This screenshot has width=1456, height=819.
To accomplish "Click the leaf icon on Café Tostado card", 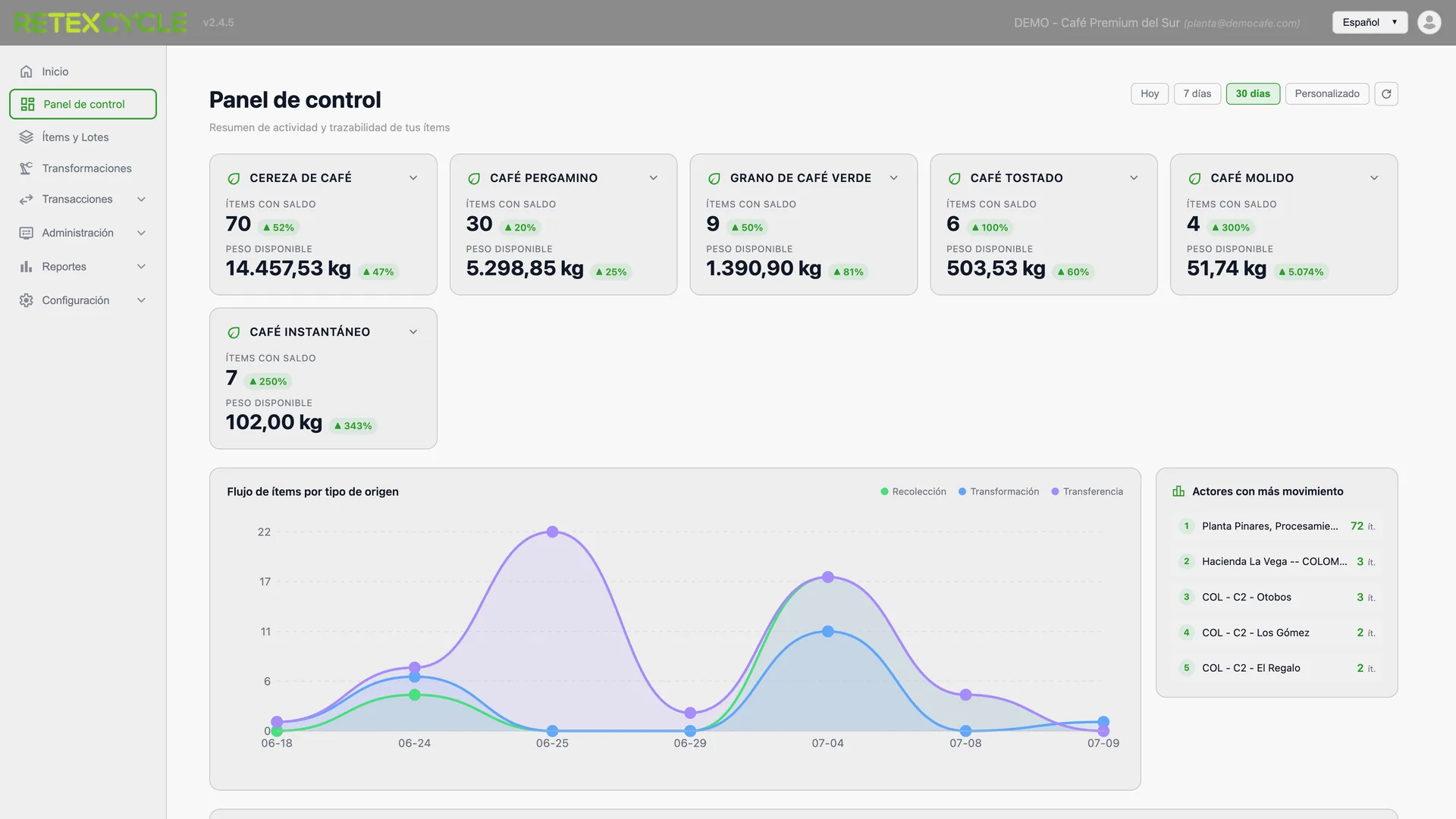I will (955, 179).
